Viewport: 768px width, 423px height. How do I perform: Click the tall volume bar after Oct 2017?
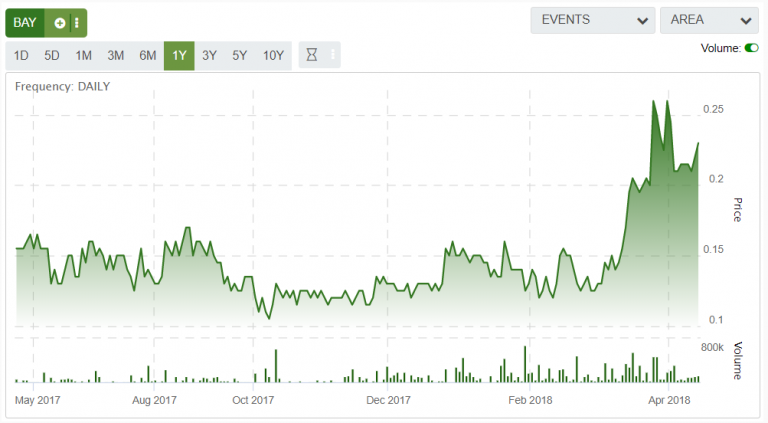pyautogui.click(x=276, y=366)
